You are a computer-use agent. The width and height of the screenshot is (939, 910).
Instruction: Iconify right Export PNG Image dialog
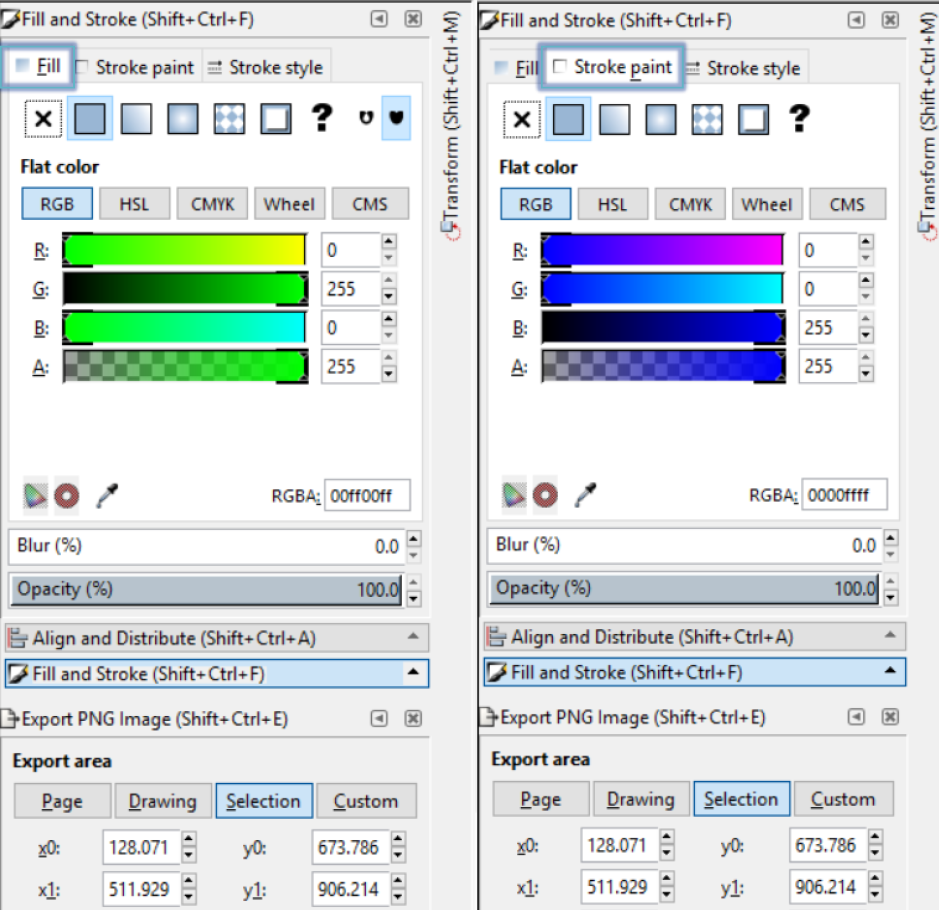point(856,717)
